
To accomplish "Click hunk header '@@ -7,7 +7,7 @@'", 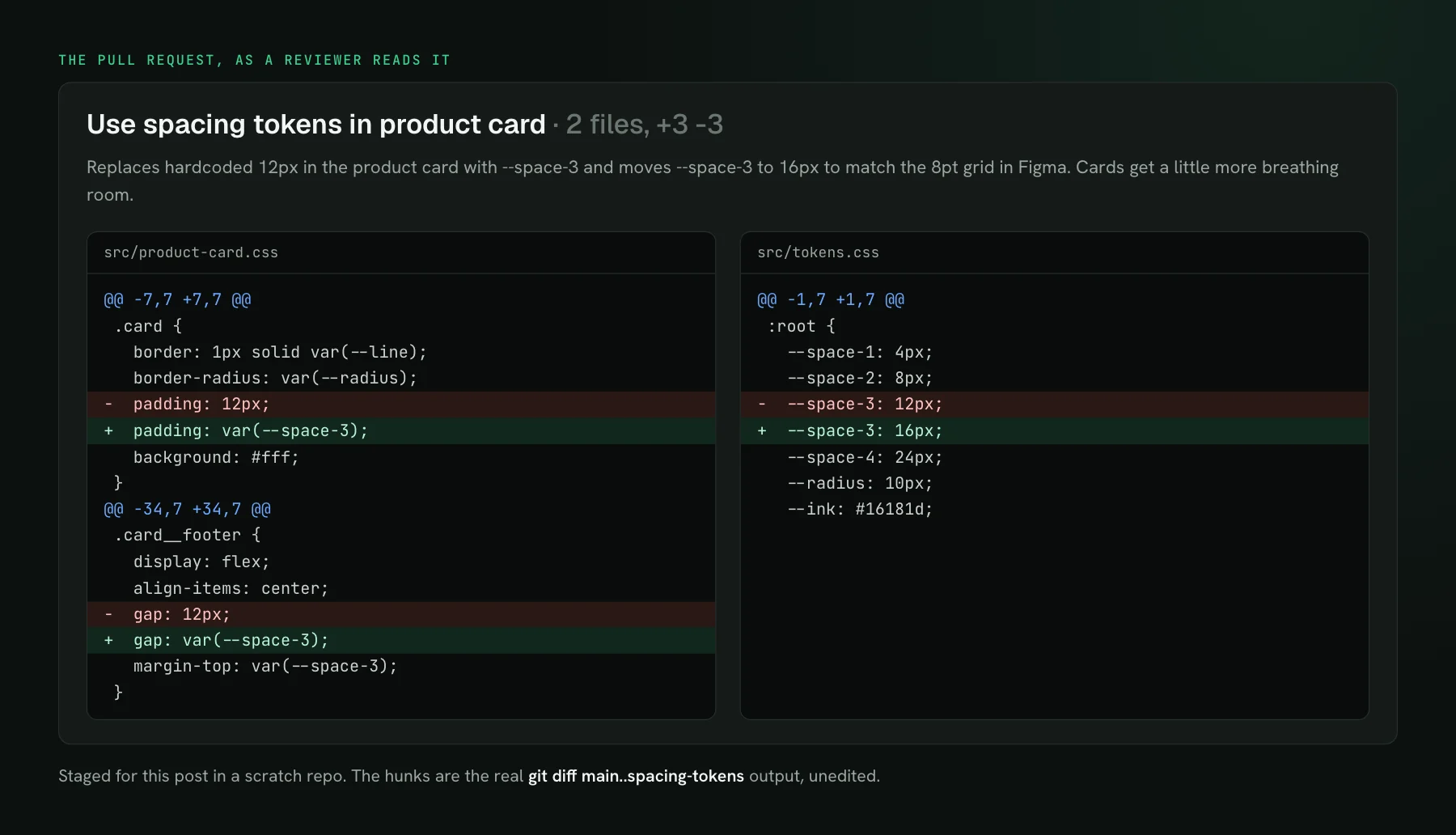I will [x=177, y=300].
